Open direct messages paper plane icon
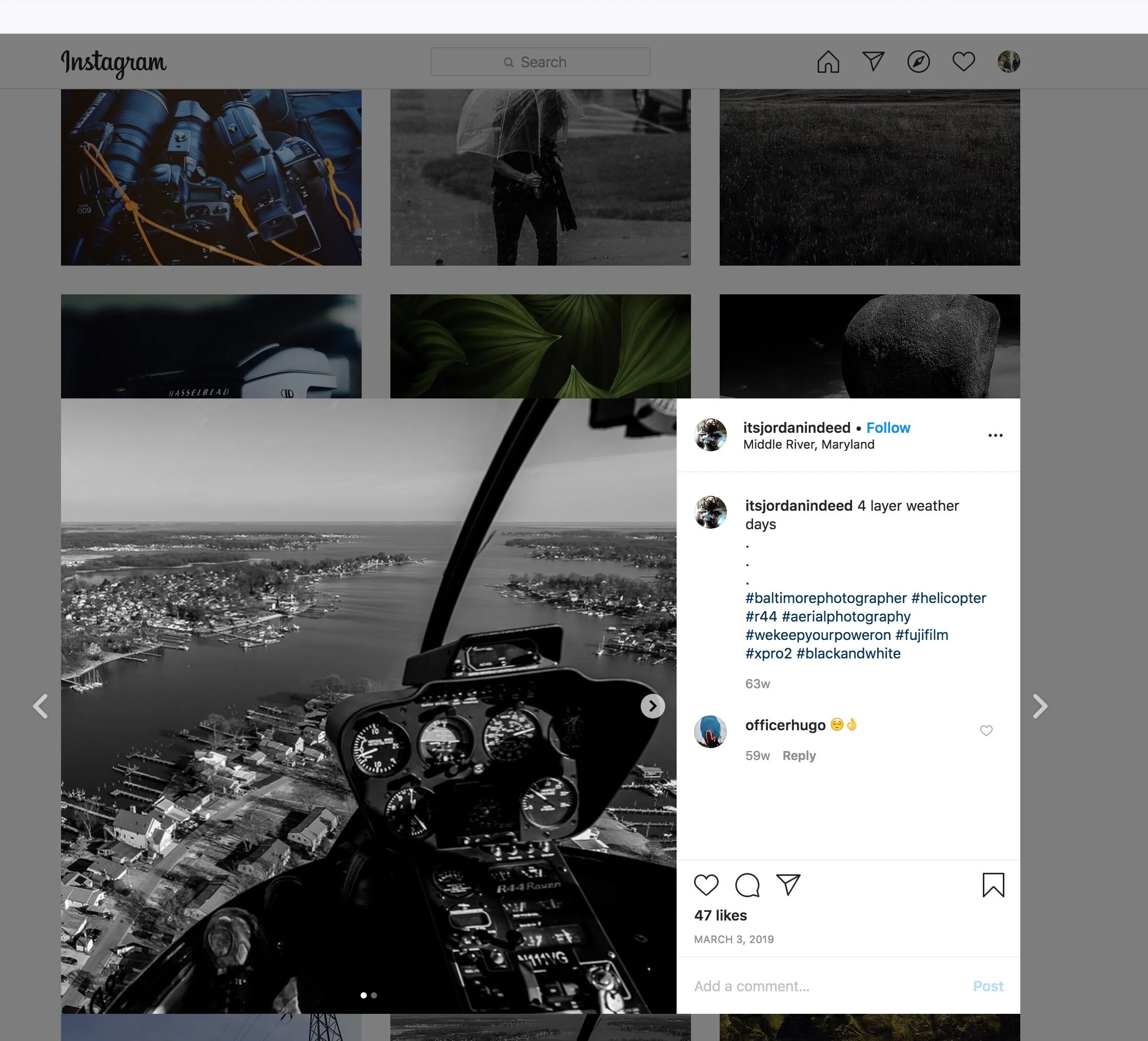Viewport: 1148px width, 1041px height. pos(873,62)
